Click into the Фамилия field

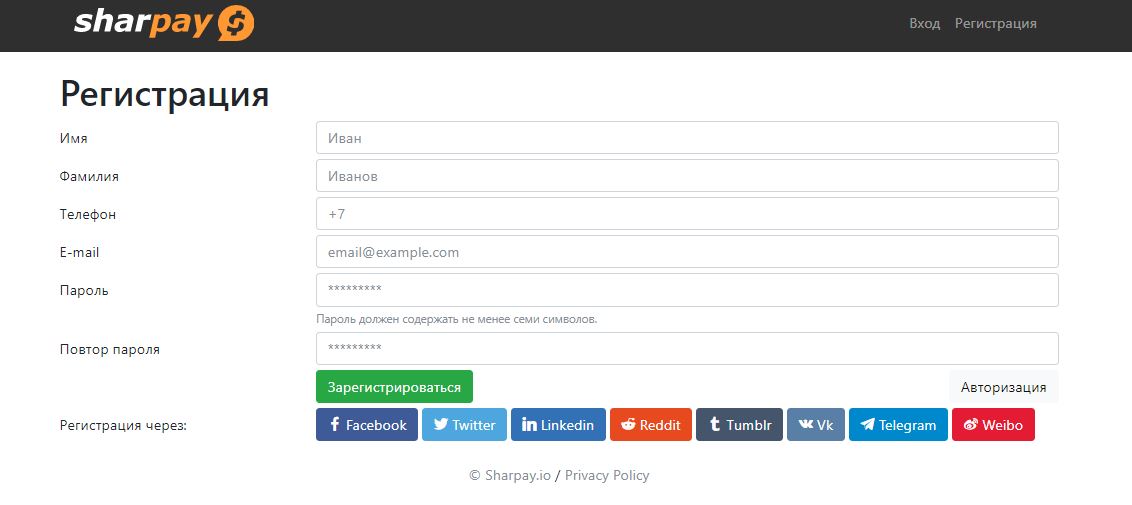point(687,176)
